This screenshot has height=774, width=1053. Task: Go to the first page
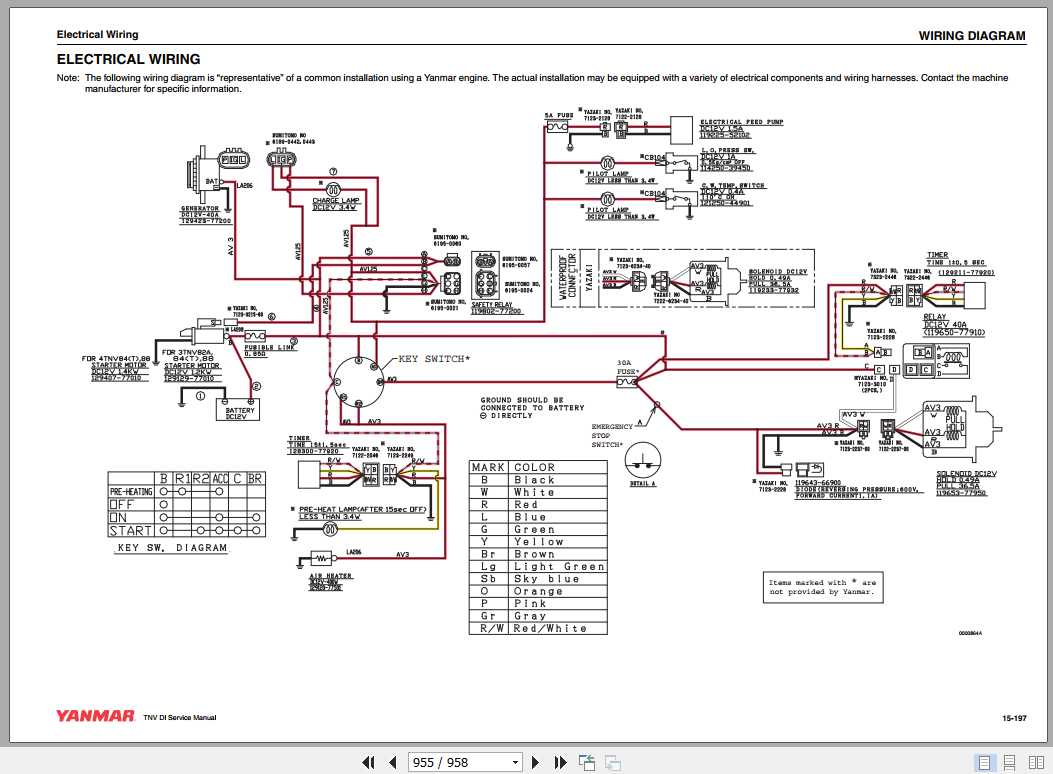pos(368,762)
